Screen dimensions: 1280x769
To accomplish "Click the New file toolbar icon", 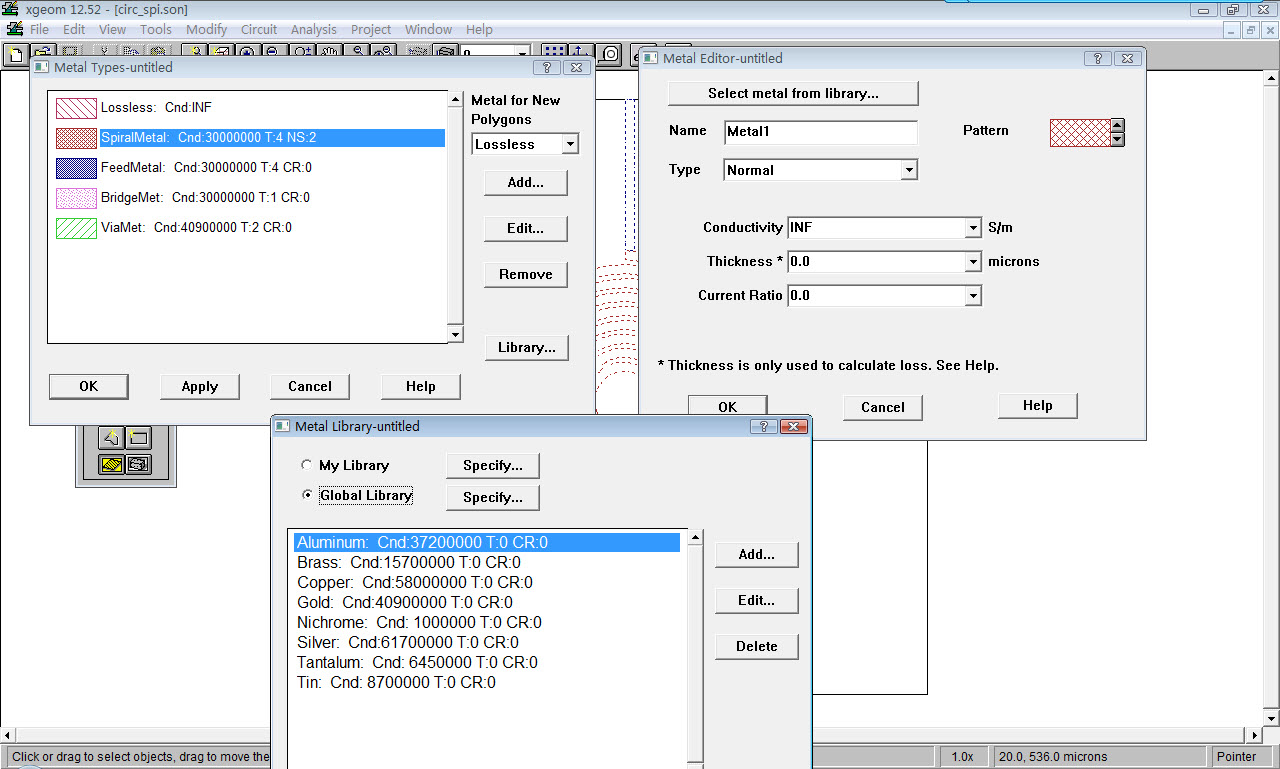I will point(16,53).
